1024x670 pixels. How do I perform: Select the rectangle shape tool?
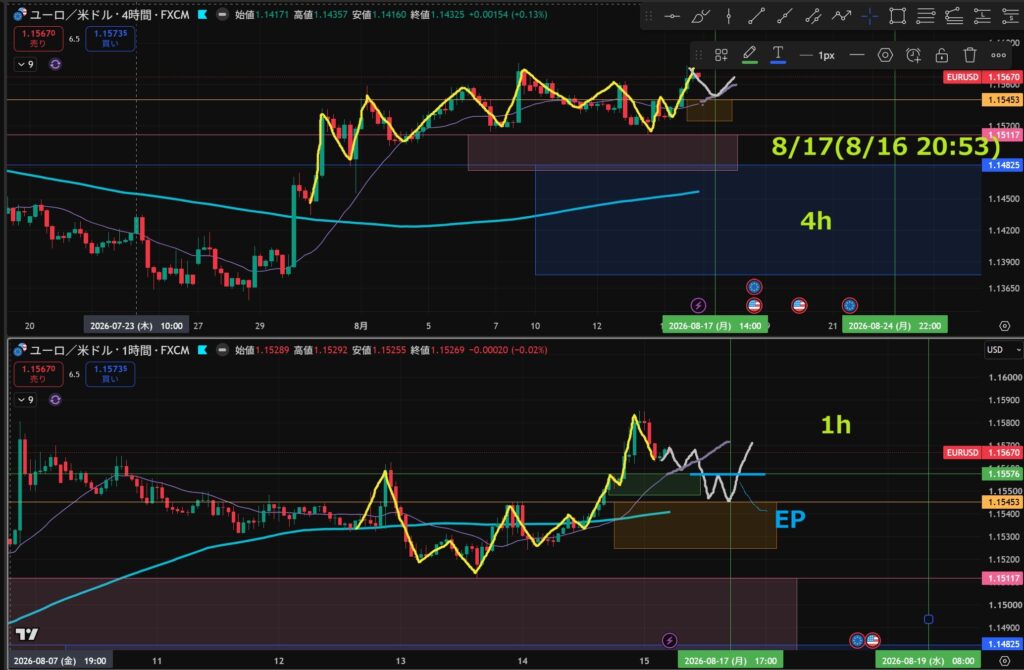tap(897, 16)
